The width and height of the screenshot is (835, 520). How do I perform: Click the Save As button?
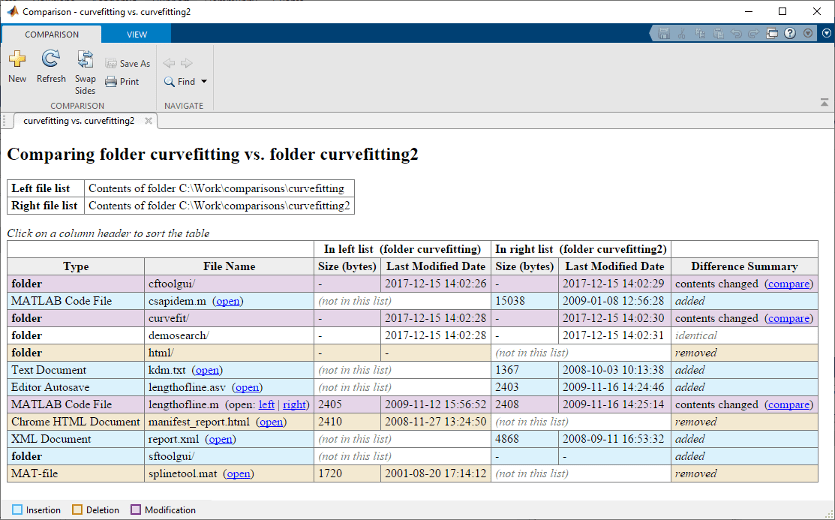[x=128, y=63]
